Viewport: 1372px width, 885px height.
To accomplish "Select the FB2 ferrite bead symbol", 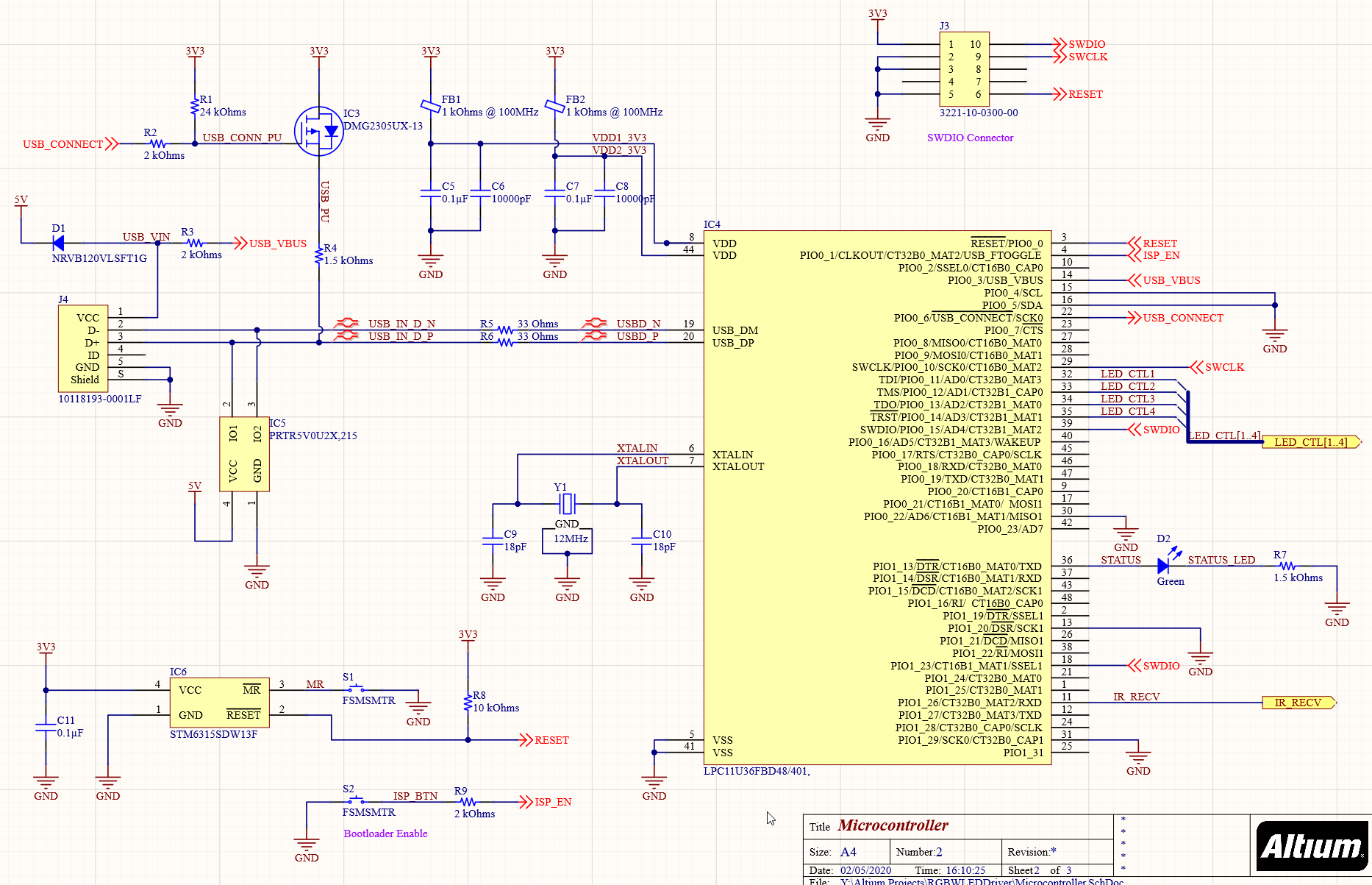I will (555, 107).
